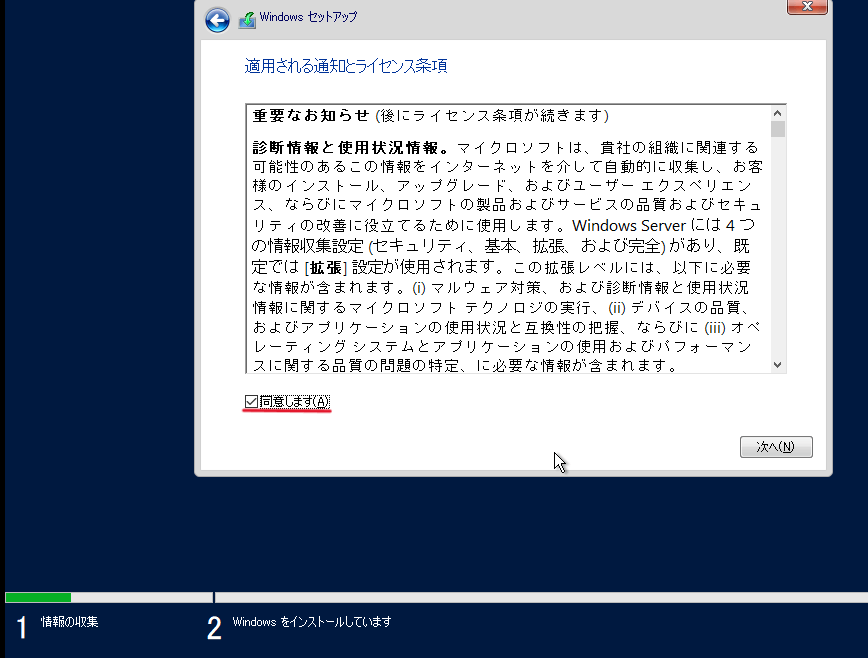This screenshot has height=658, width=868.
Task: Click the 情報の収集 step label
Action: click(69, 621)
